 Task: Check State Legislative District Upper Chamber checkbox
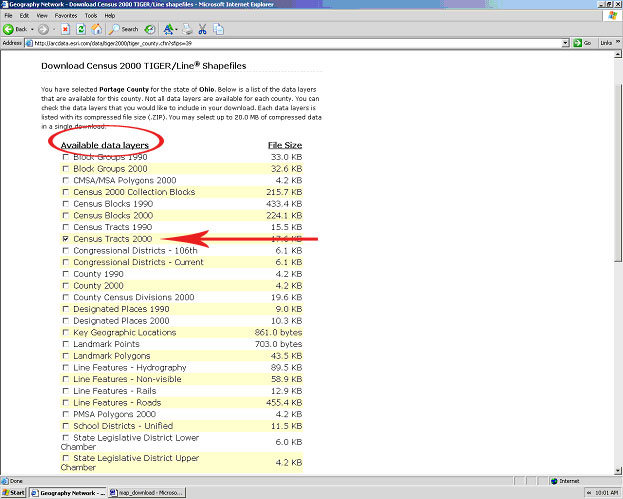pyautogui.click(x=66, y=458)
